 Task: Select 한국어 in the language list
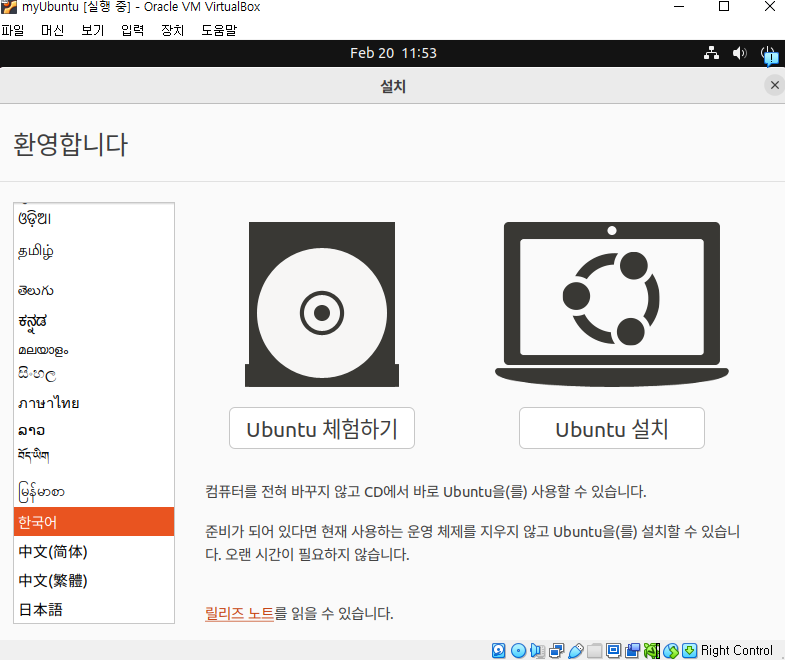pyautogui.click(x=94, y=522)
